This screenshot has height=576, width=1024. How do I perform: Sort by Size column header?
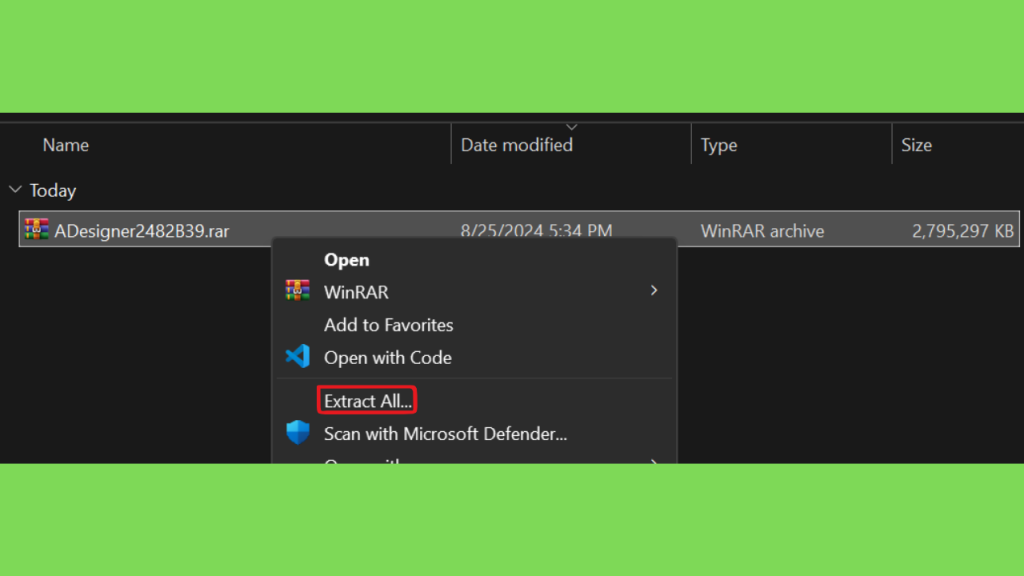(x=916, y=145)
